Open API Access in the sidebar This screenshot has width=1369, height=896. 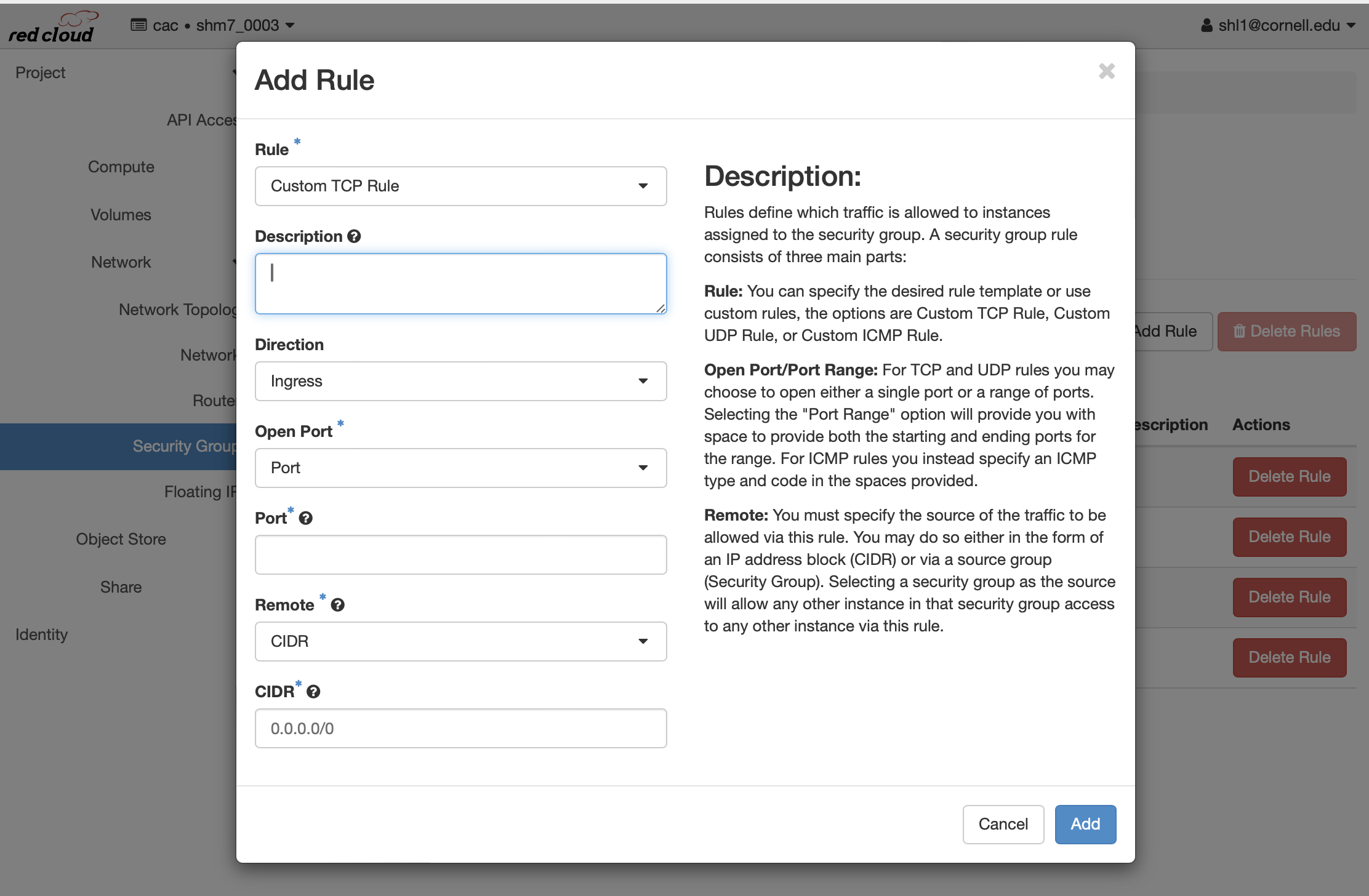(201, 120)
